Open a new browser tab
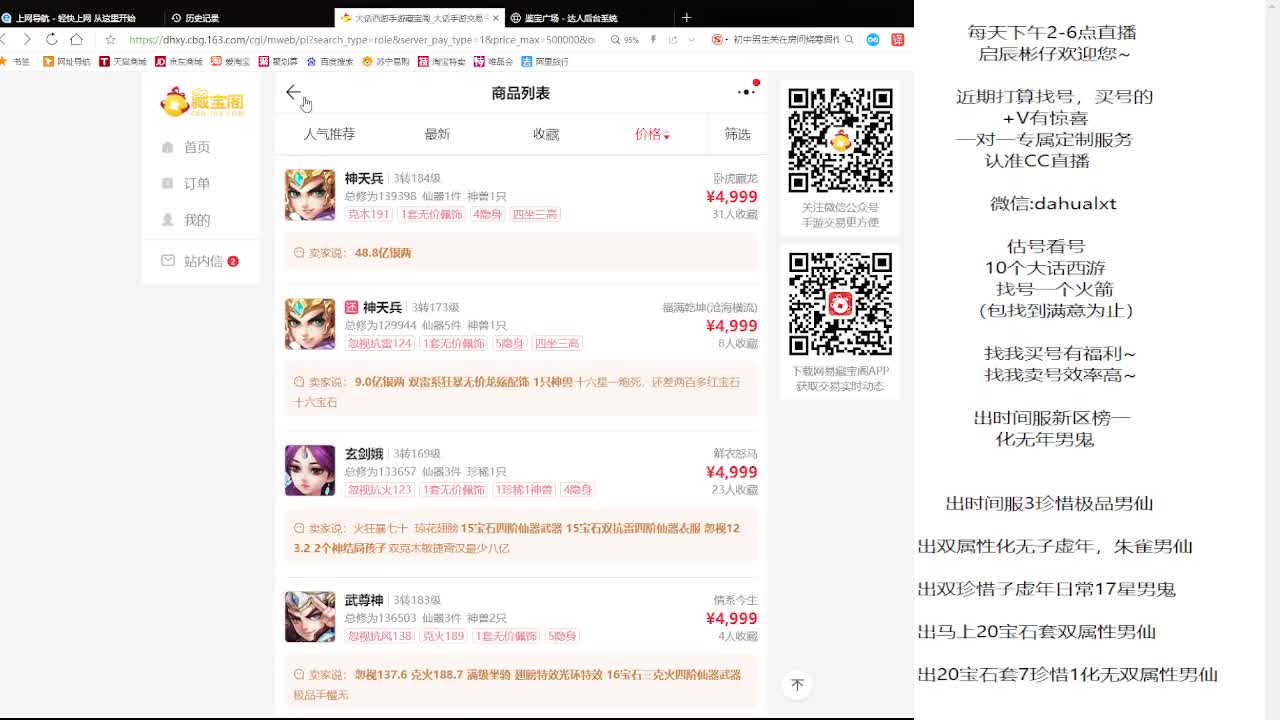This screenshot has height=720, width=1280. [x=686, y=17]
